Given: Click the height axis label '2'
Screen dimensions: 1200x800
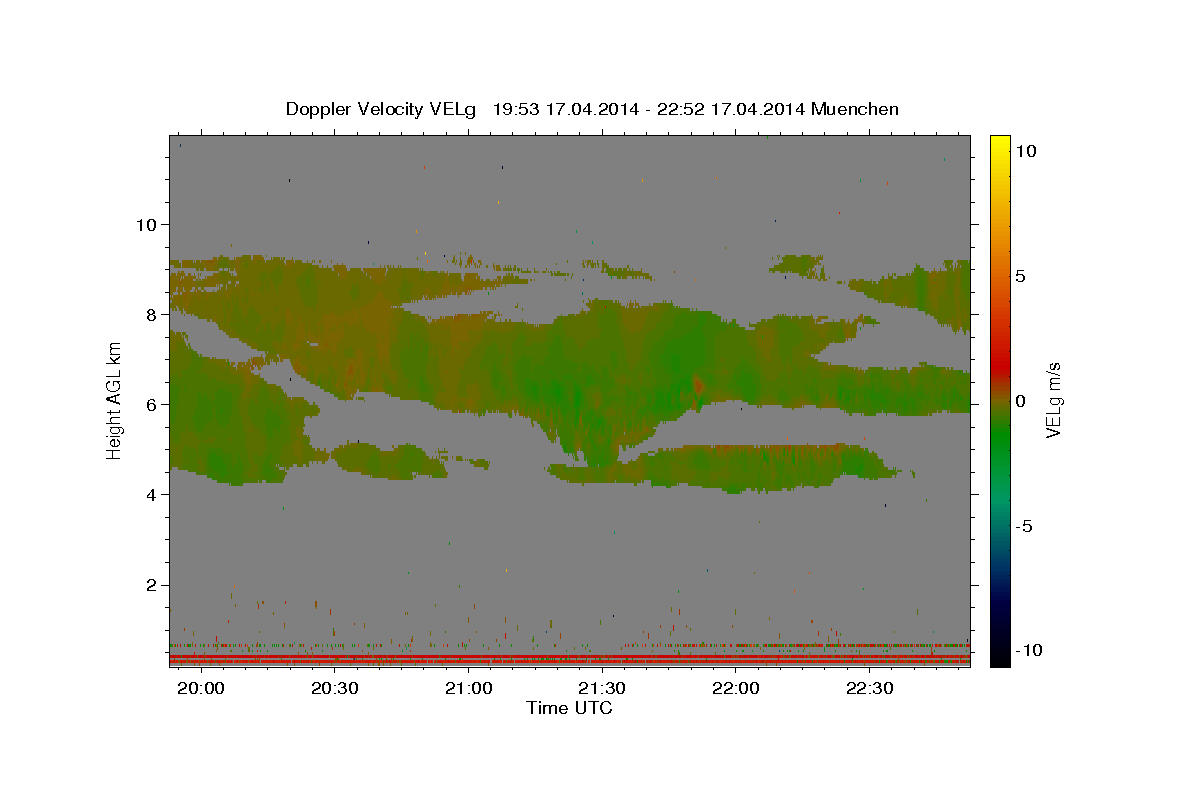Looking at the screenshot, I should (x=151, y=585).
